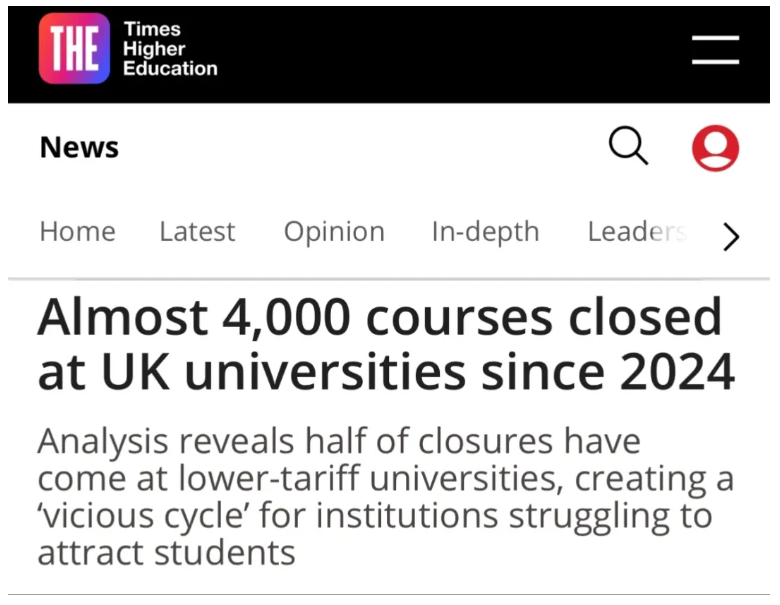Open search with the magnifying glass icon
Screen dimensions: 780x605
pyautogui.click(x=629, y=147)
